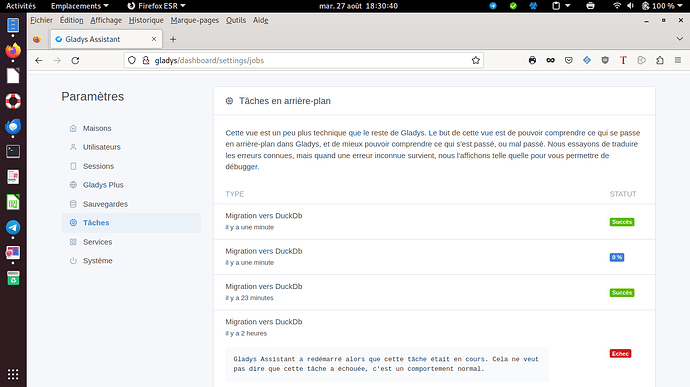Click the user icon beside Utilisateurs

[73, 147]
